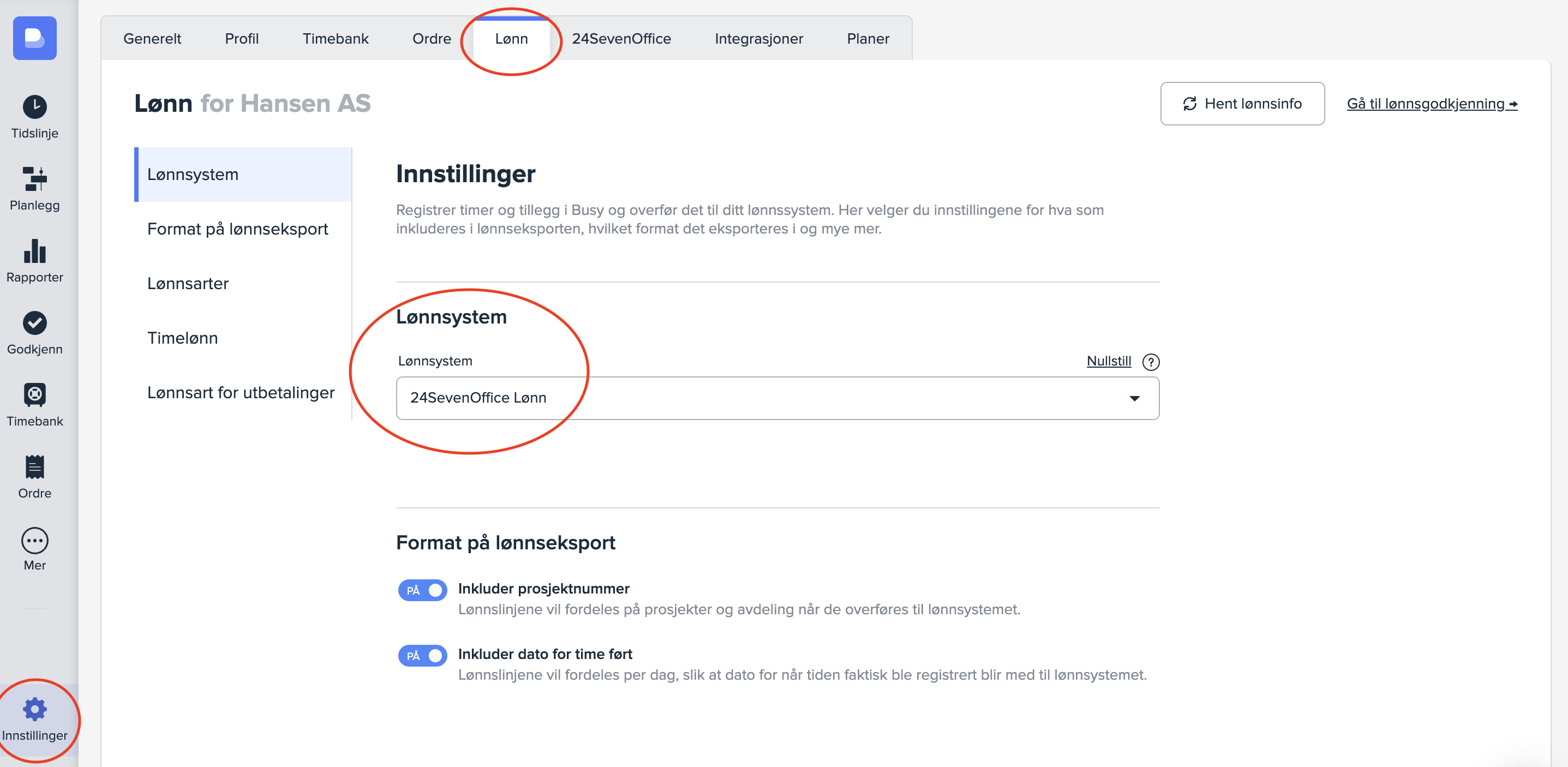Viewport: 1568px width, 767px height.
Task: Open the Rapporter bar chart icon
Action: tap(35, 251)
